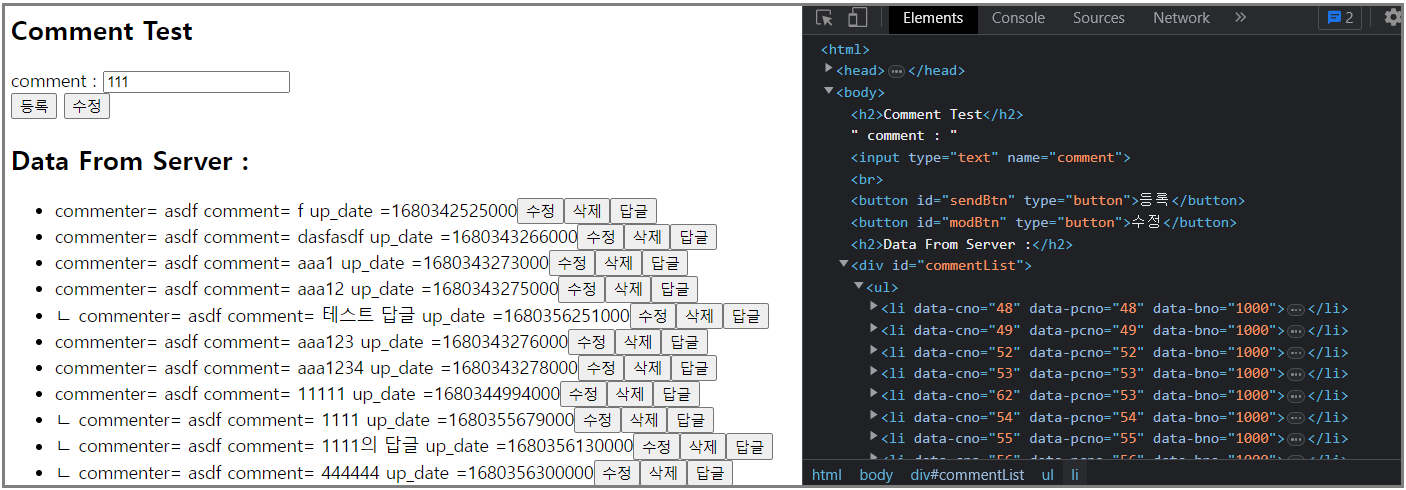Click 답글 for comment f
This screenshot has height=490, width=1406.
tap(634, 211)
